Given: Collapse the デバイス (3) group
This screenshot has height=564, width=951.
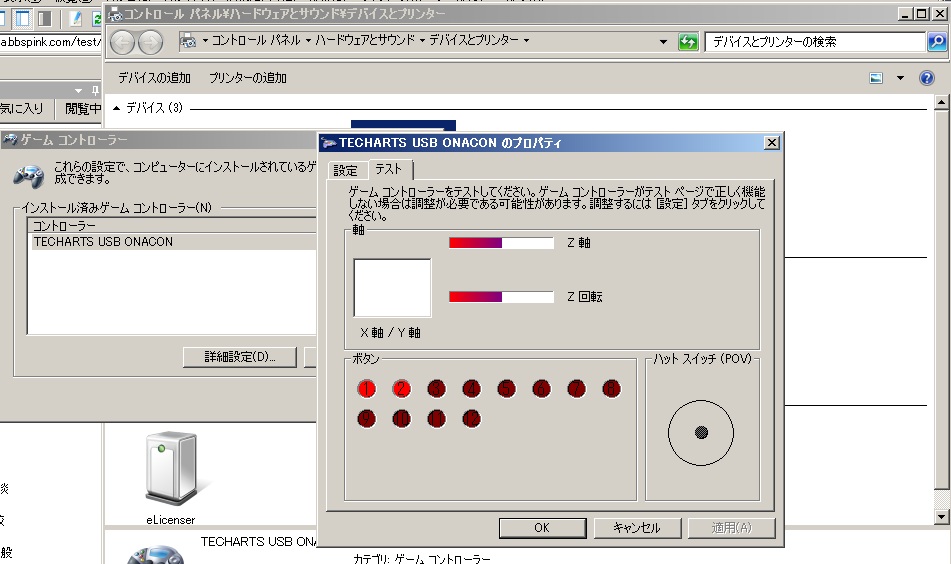Looking at the screenshot, I should point(116,108).
